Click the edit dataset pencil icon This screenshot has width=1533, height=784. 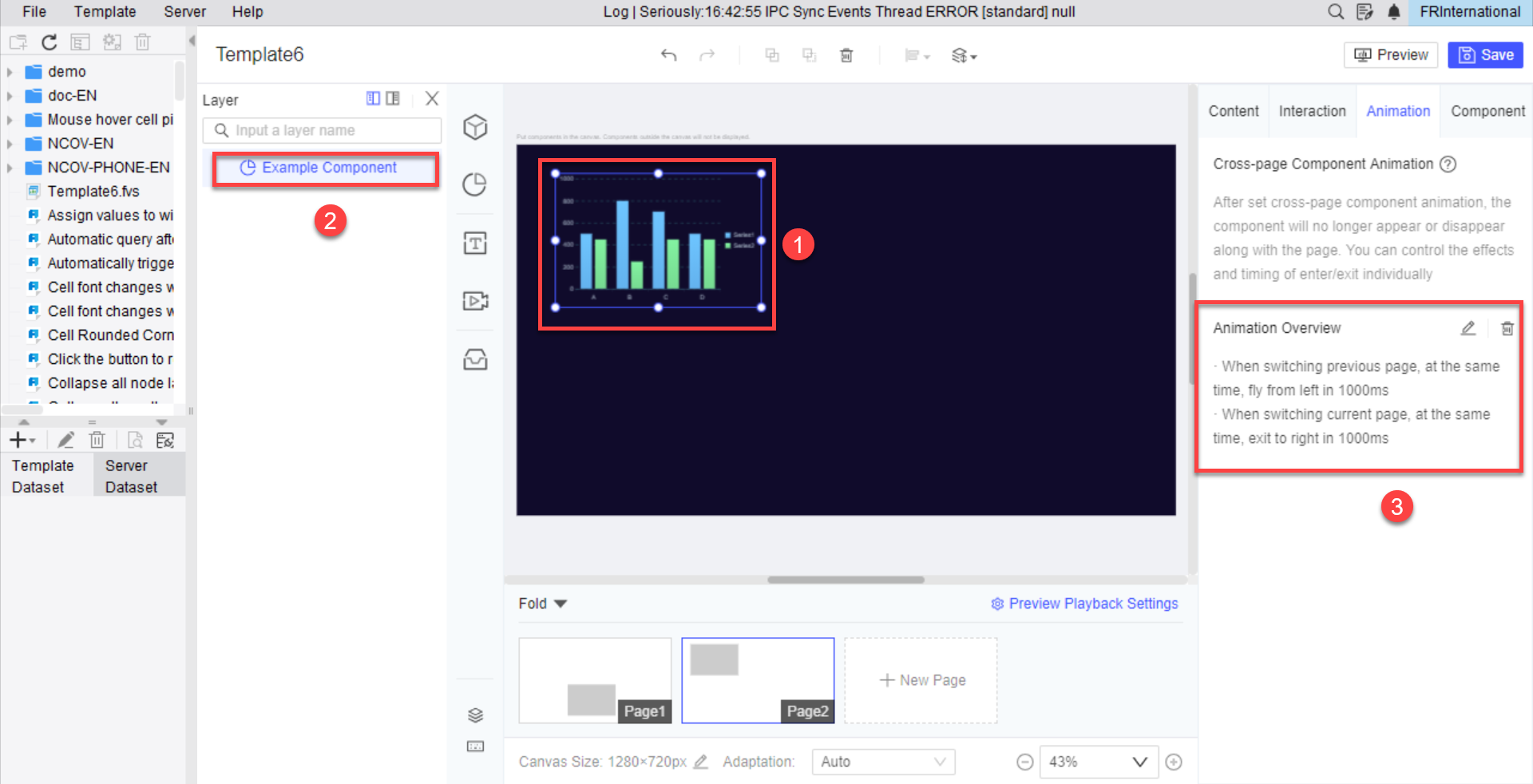tap(66, 440)
